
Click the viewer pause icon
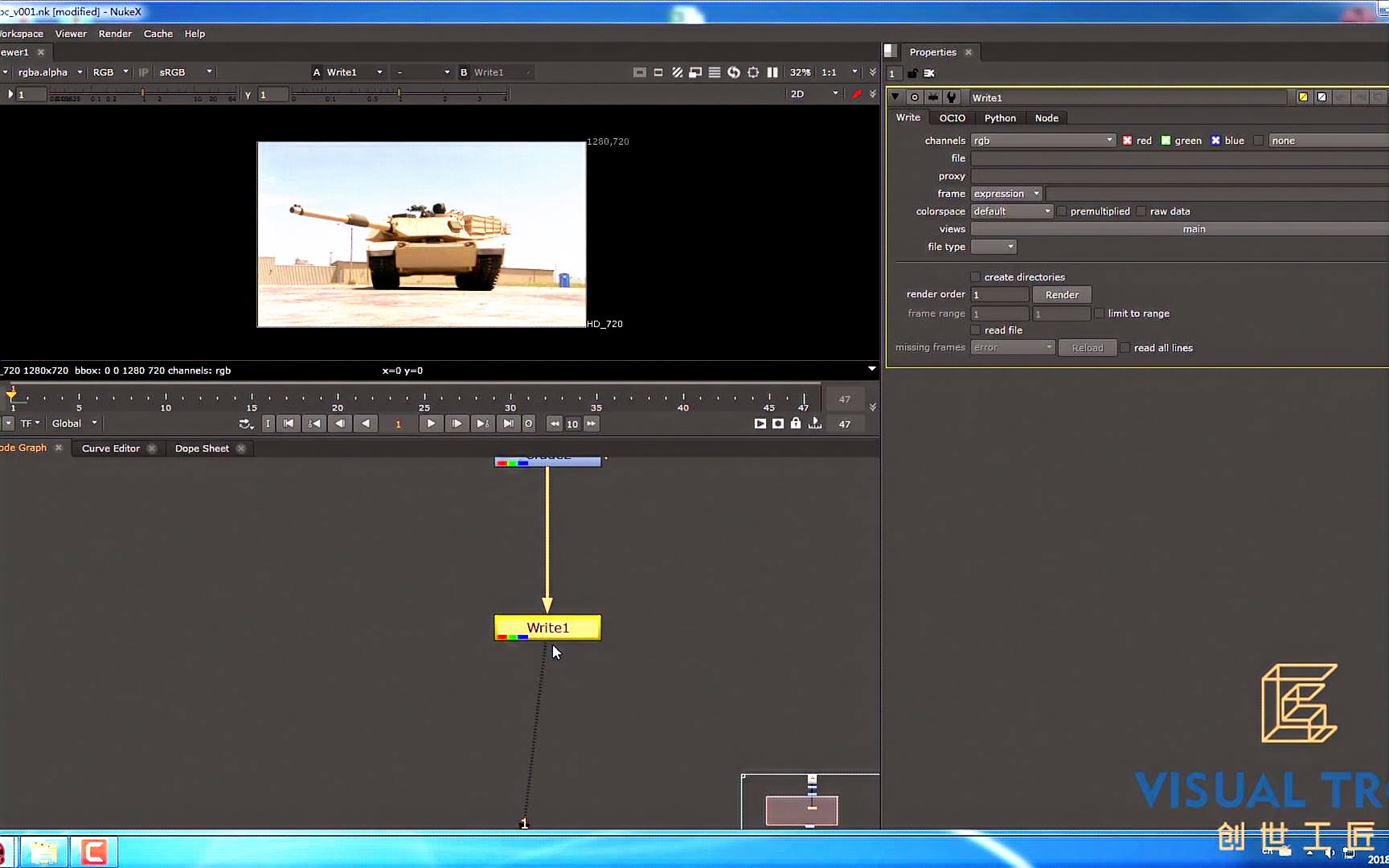tap(772, 72)
